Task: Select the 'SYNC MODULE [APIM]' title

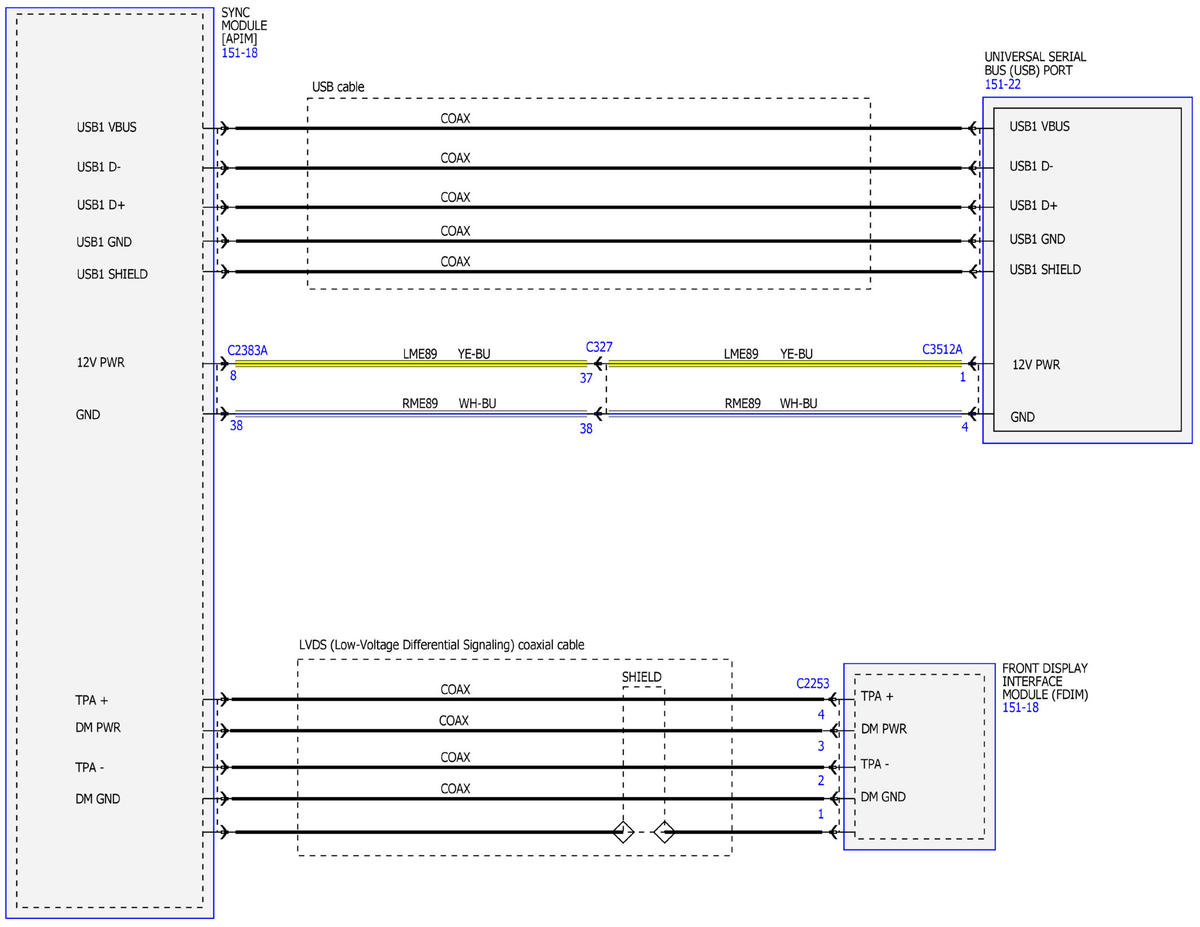Action: pos(243,25)
